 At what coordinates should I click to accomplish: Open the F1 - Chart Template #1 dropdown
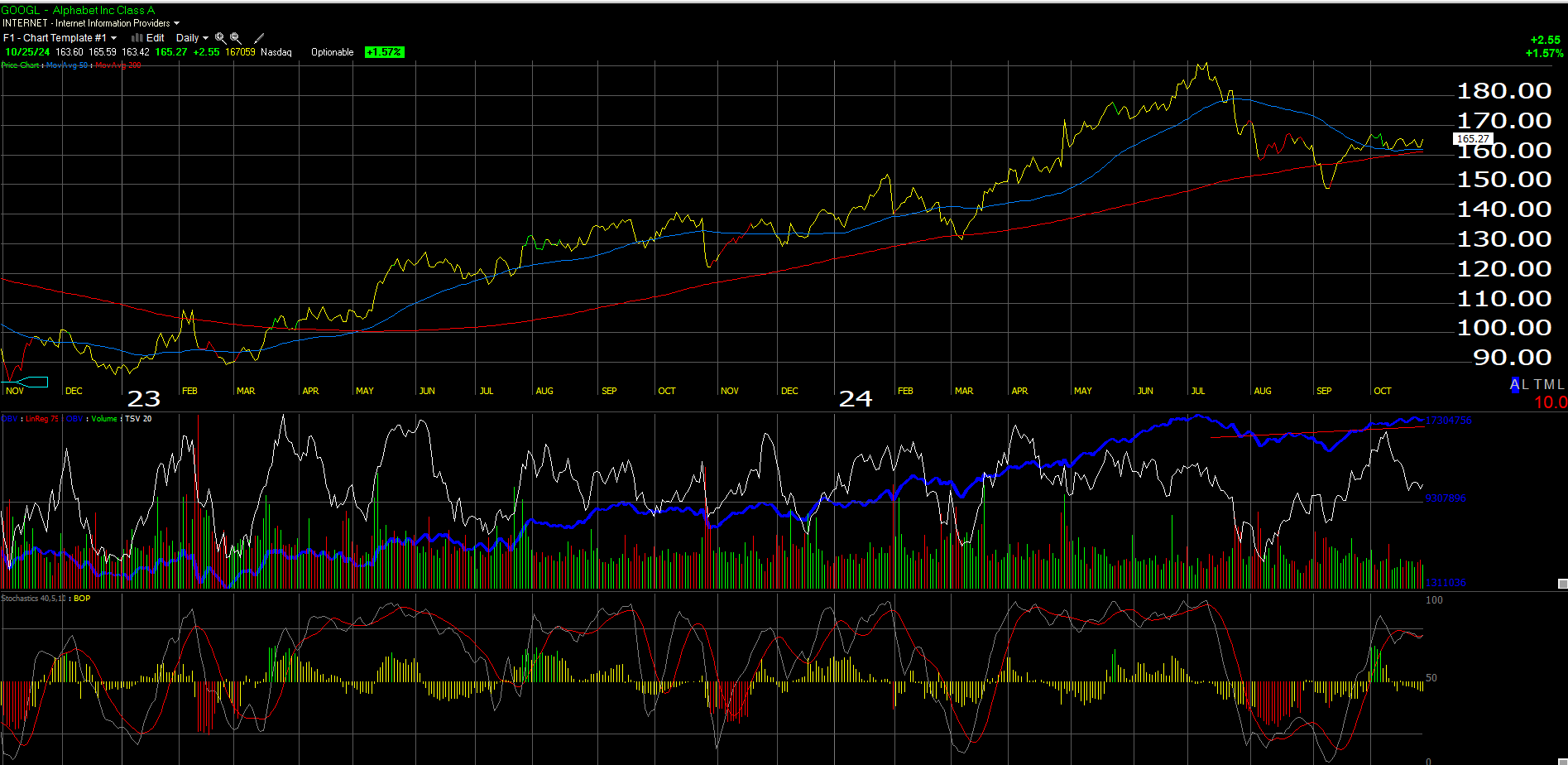pyautogui.click(x=60, y=38)
